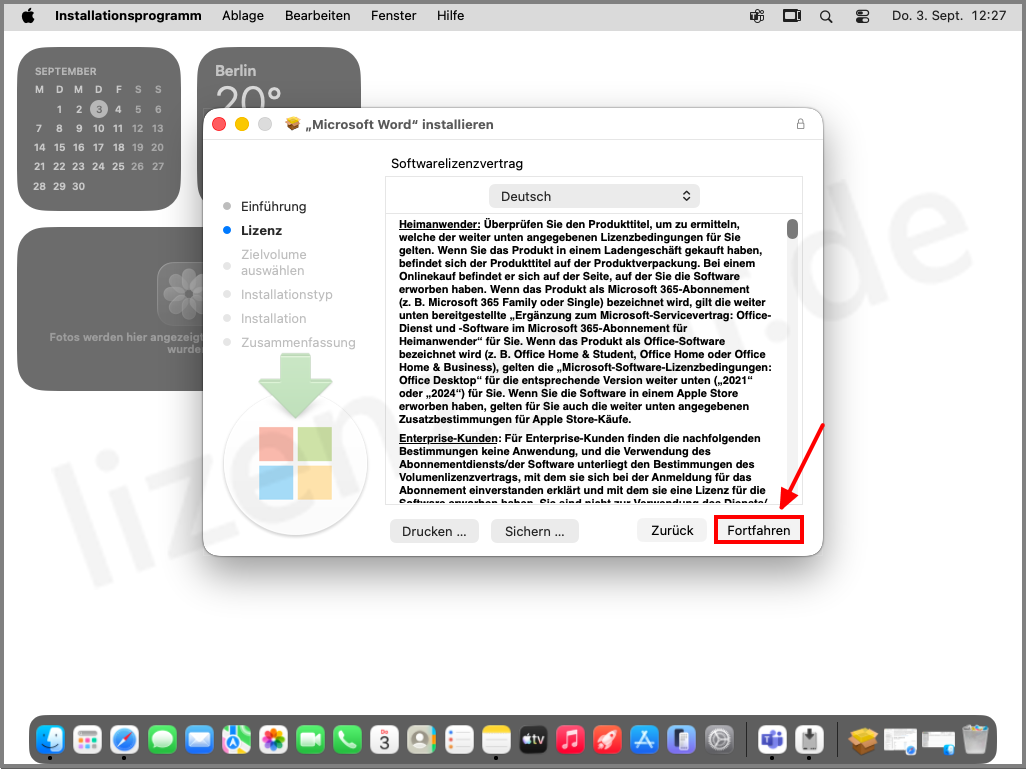This screenshot has height=769, width=1027.
Task: Open the Trash in the Dock
Action: (975, 740)
